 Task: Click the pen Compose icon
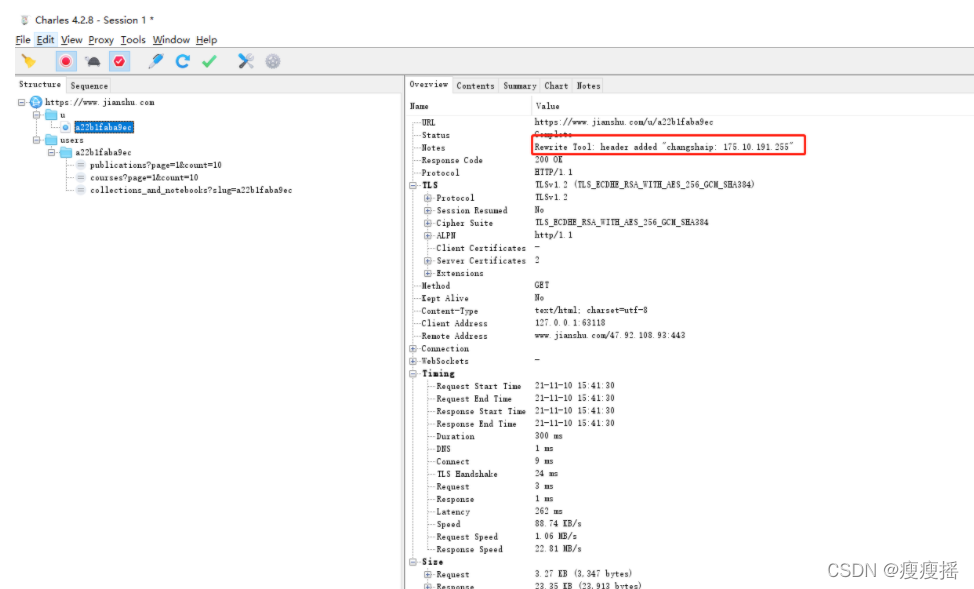point(155,61)
